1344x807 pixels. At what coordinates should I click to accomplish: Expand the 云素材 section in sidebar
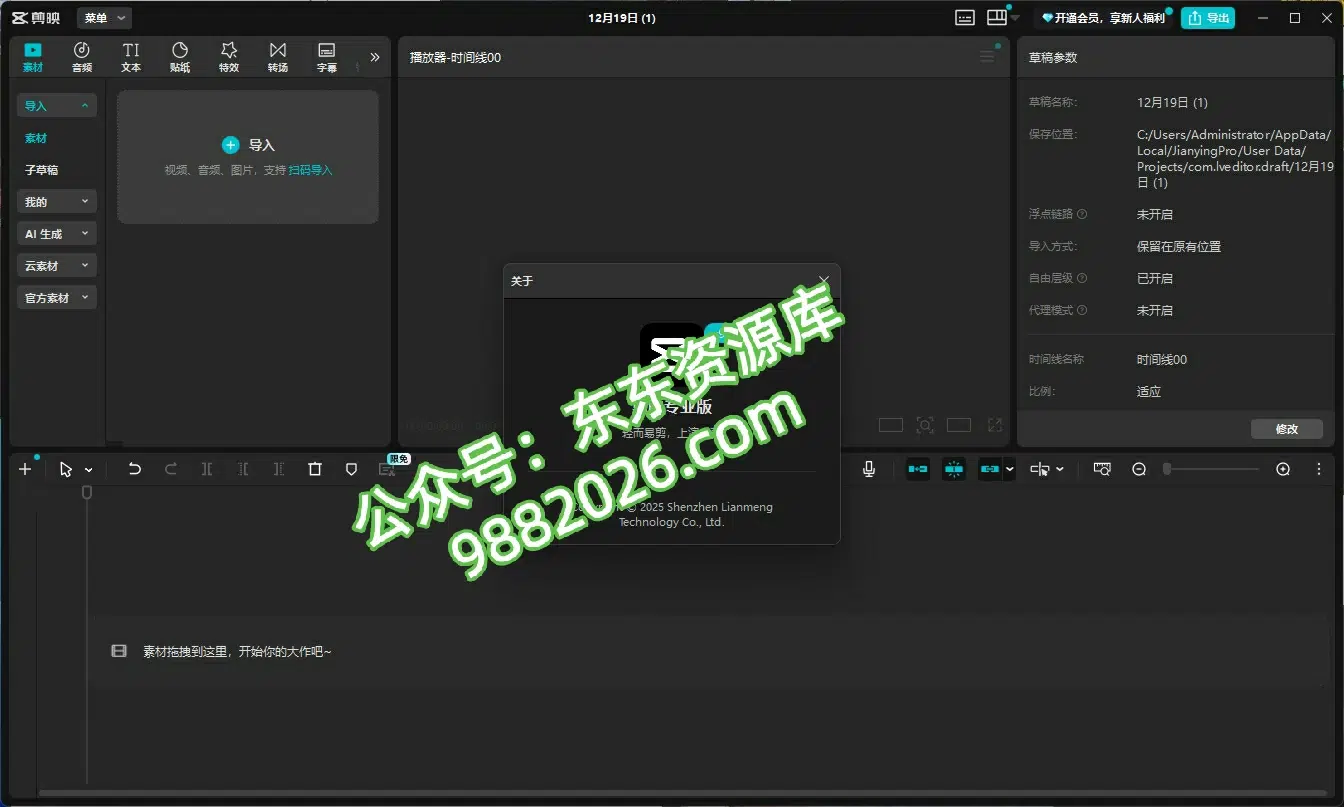[57, 266]
